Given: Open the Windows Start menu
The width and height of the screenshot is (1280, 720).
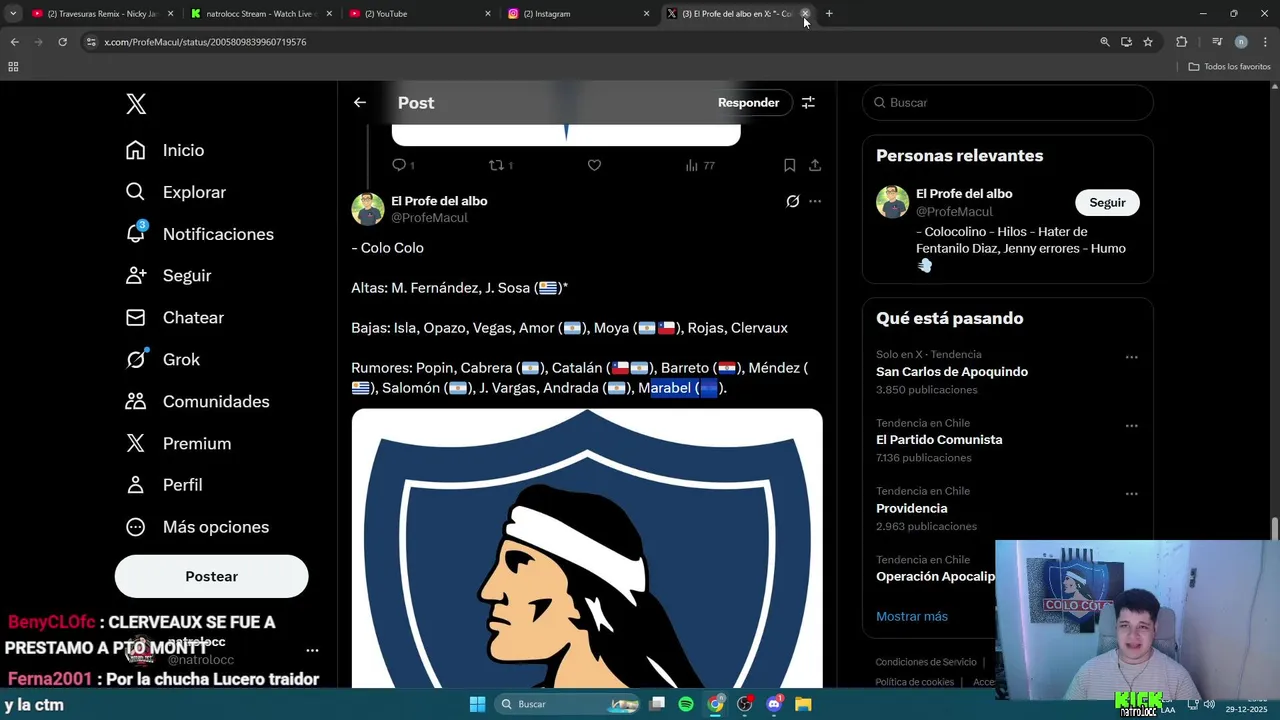Looking at the screenshot, I should pyautogui.click(x=477, y=704).
